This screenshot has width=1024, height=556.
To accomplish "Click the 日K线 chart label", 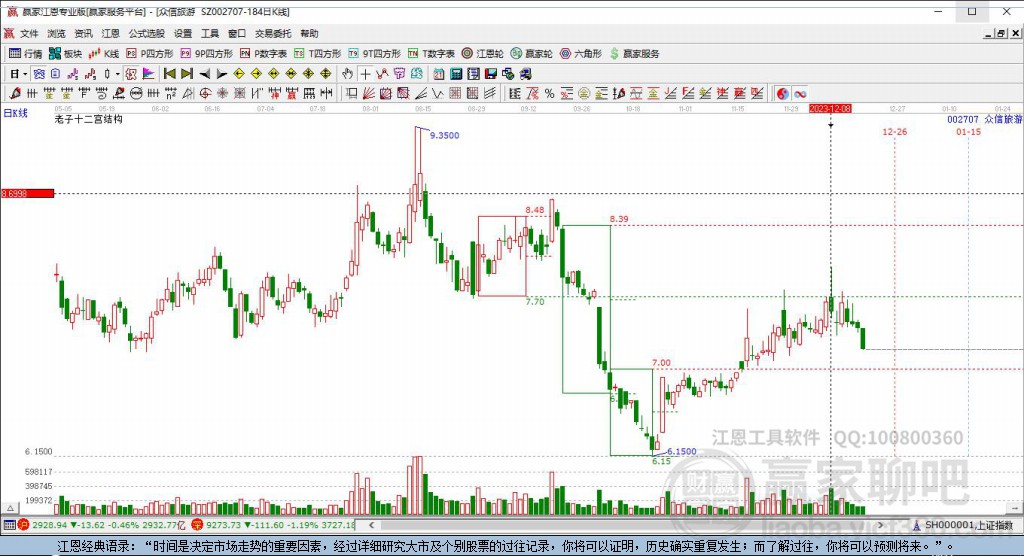I will 16,113.
